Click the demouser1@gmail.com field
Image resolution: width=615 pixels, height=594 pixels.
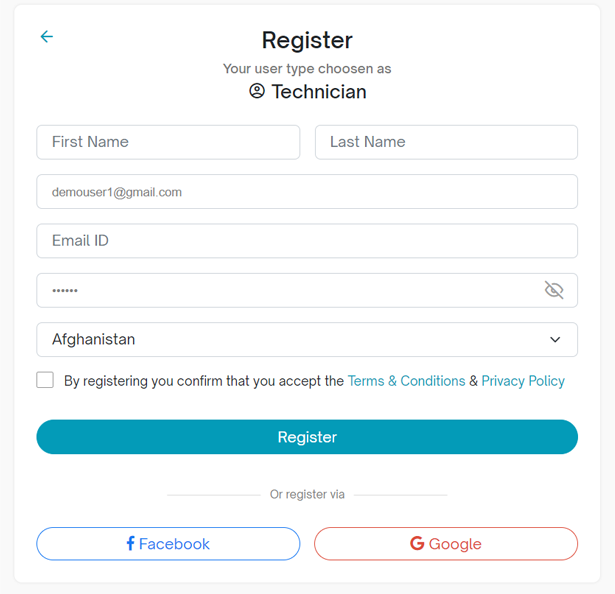click(307, 192)
